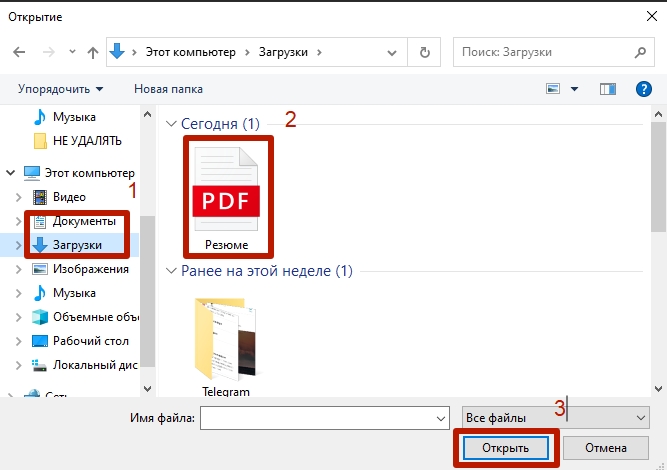Toggle the preview pane icon
667x470 pixels.
point(607,89)
